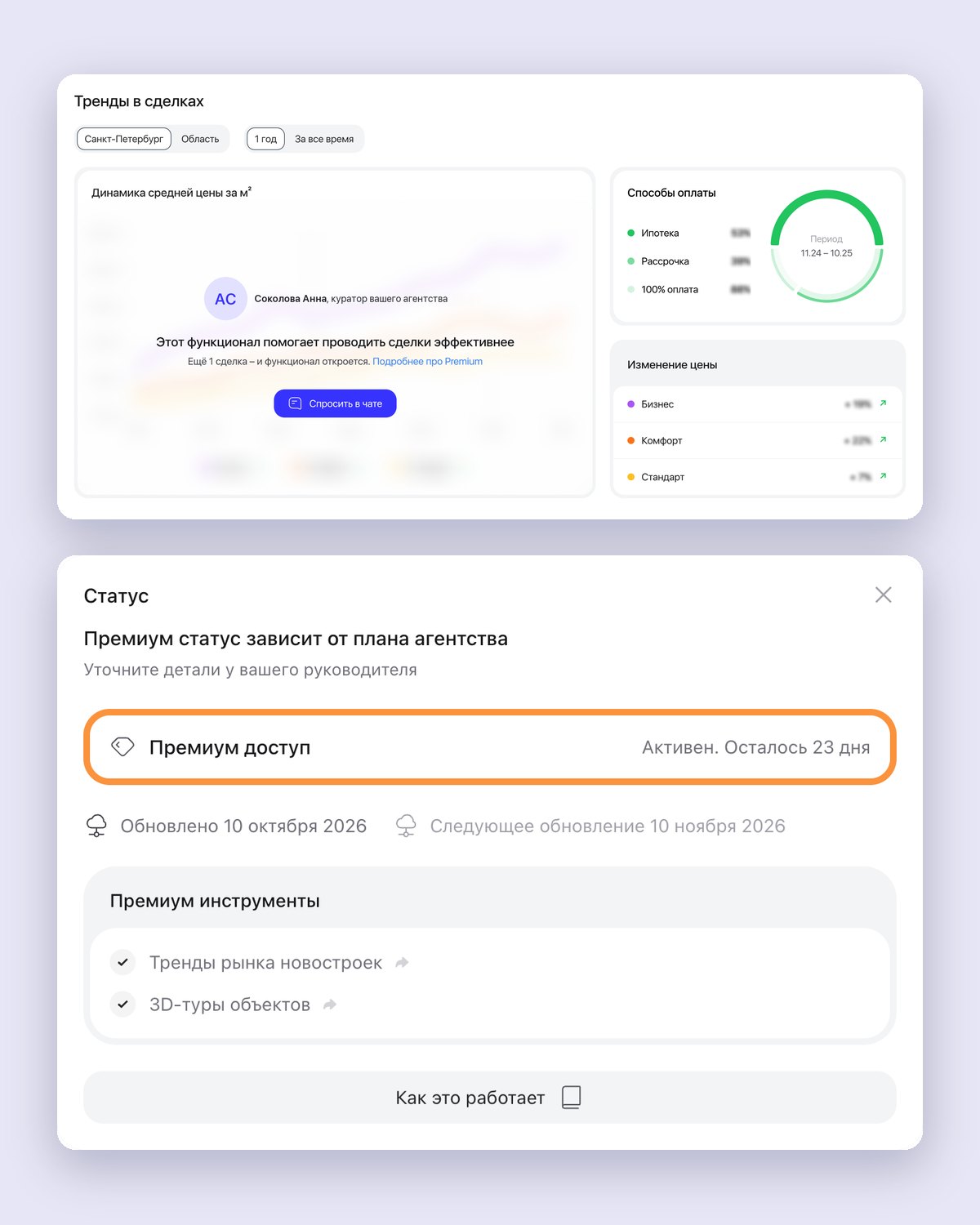Click the orange Комфорт legend dot
Screen dimensions: 980x1225
point(630,440)
